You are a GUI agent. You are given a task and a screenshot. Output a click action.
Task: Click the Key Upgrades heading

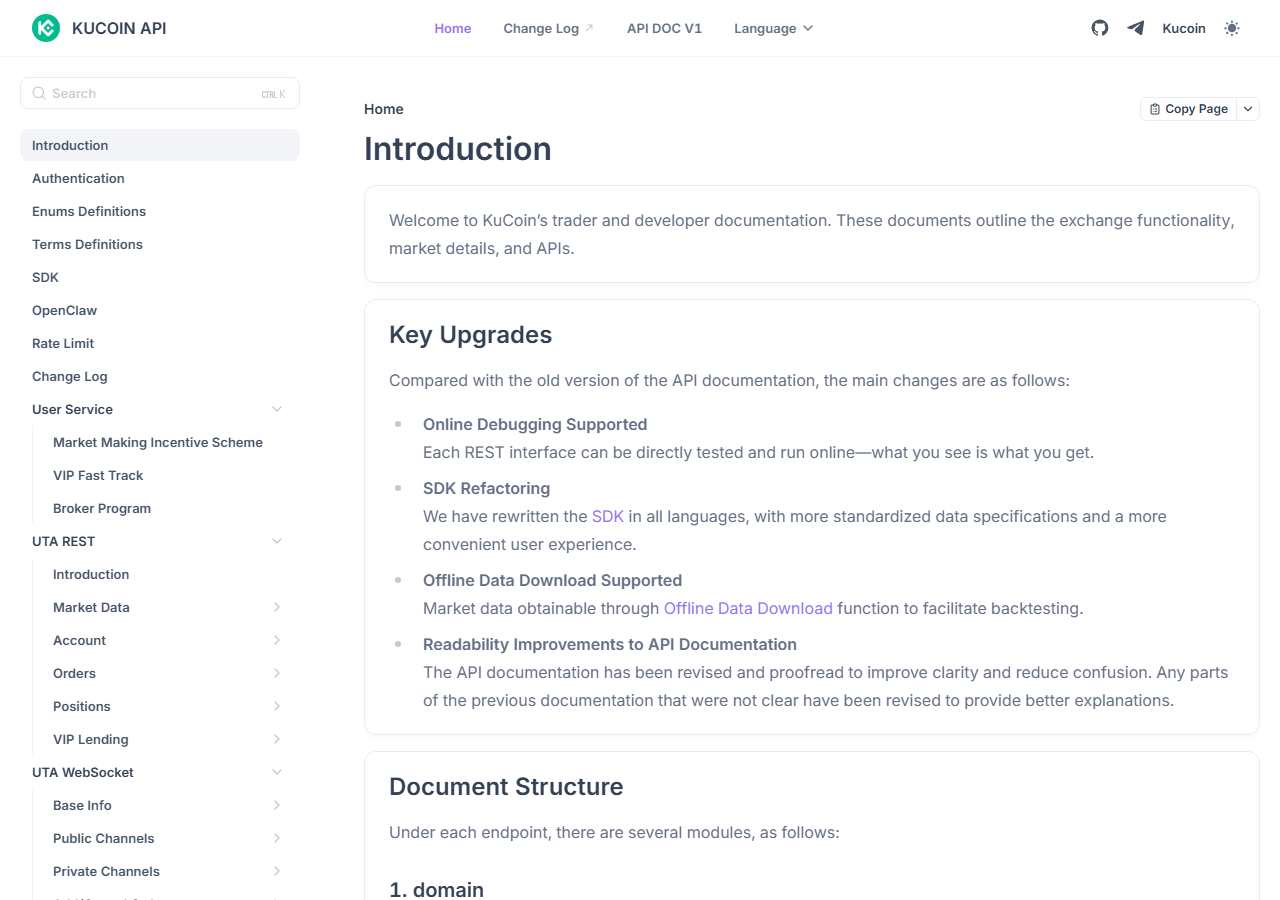(x=470, y=335)
